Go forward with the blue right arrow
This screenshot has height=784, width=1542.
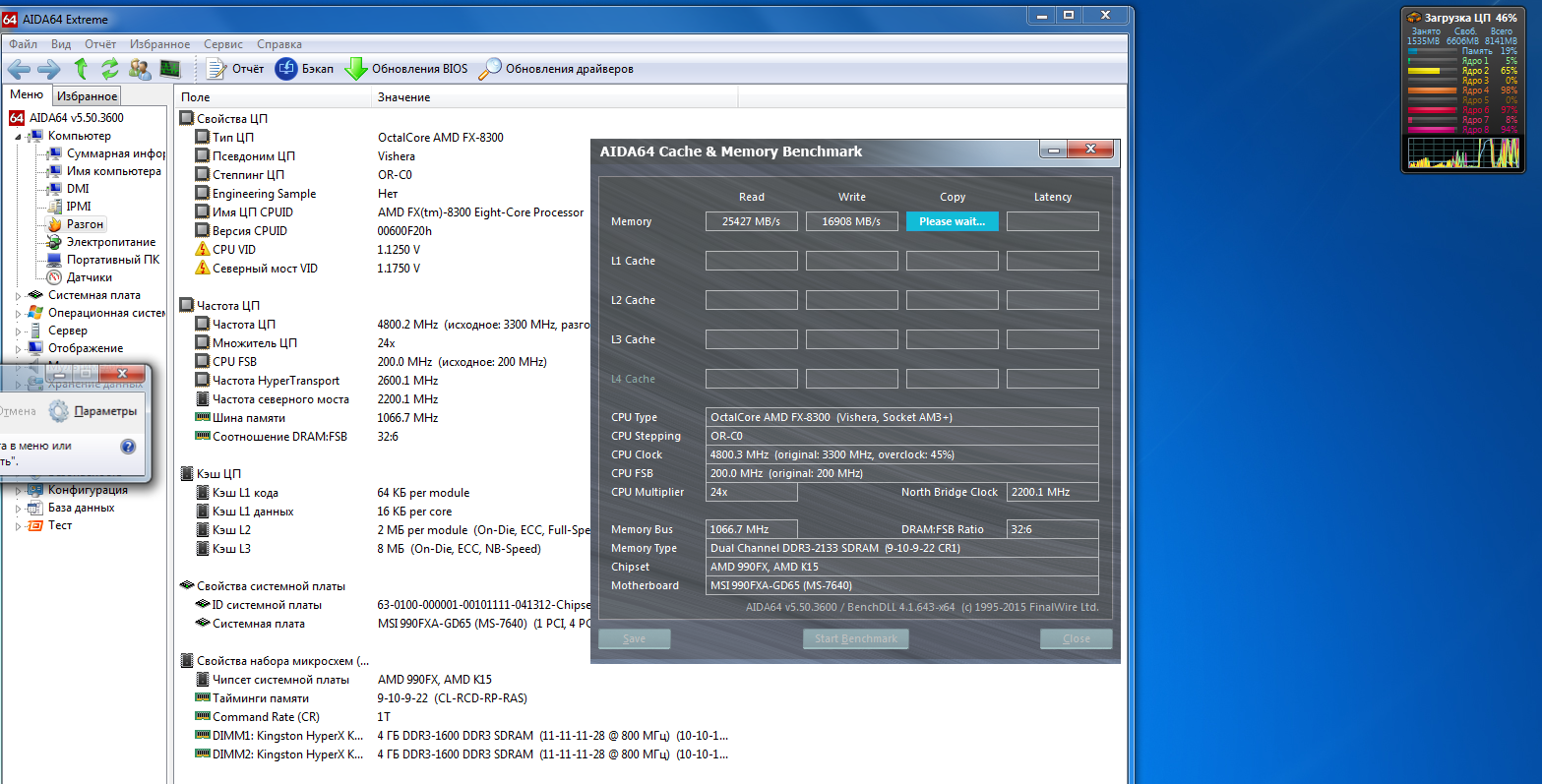click(48, 69)
